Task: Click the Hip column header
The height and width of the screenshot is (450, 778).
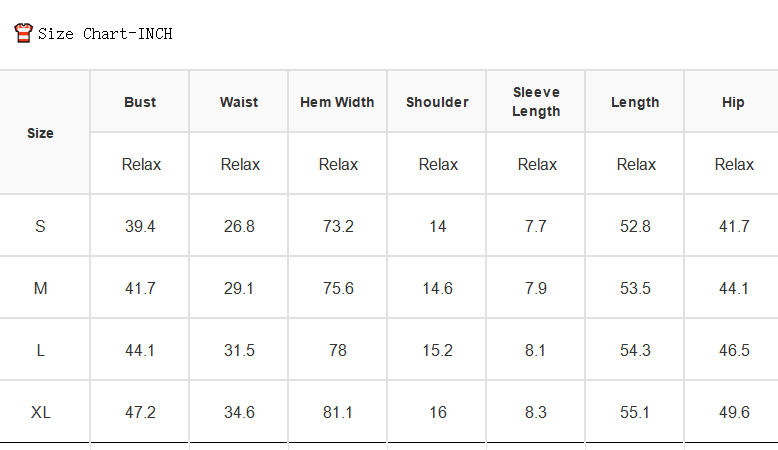Action: 733,102
